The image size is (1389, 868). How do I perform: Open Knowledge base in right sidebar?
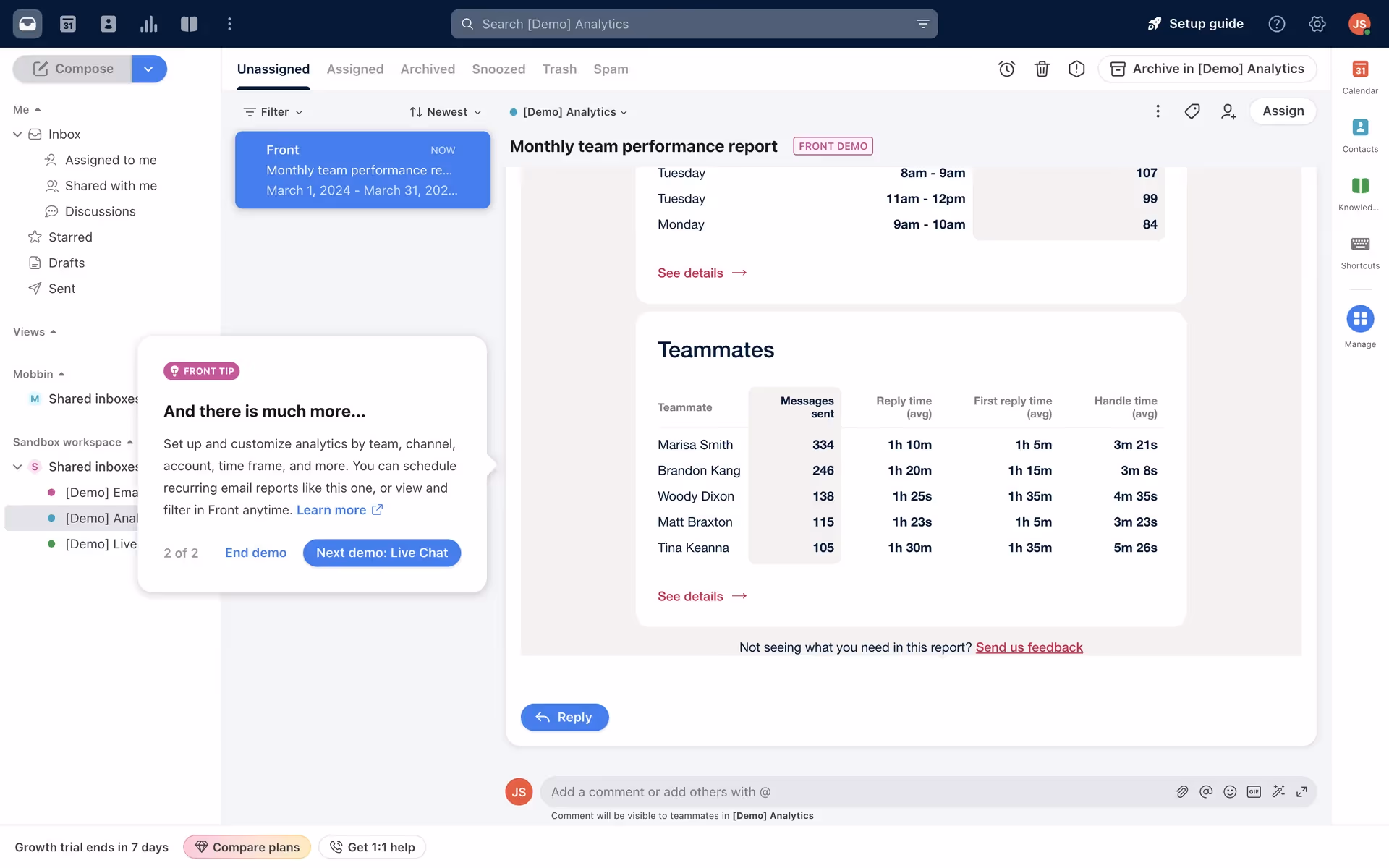tap(1359, 186)
